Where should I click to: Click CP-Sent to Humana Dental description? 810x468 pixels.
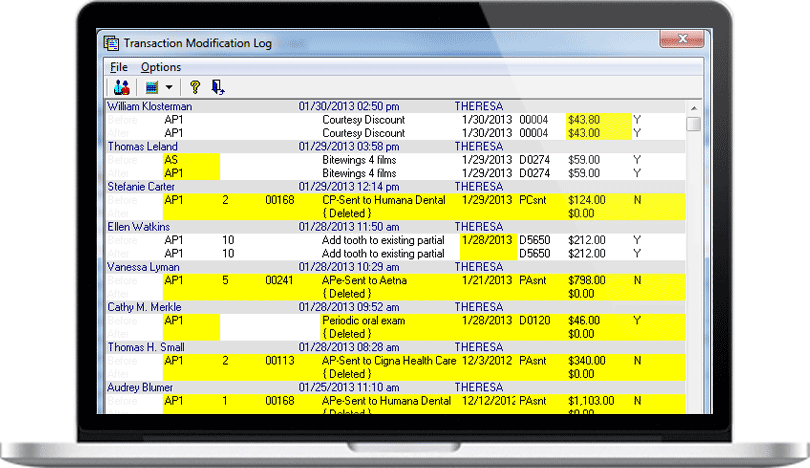[383, 200]
